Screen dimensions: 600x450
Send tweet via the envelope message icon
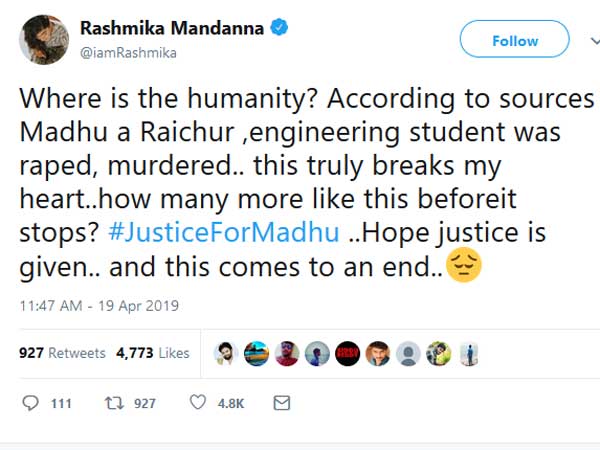pyautogui.click(x=282, y=403)
